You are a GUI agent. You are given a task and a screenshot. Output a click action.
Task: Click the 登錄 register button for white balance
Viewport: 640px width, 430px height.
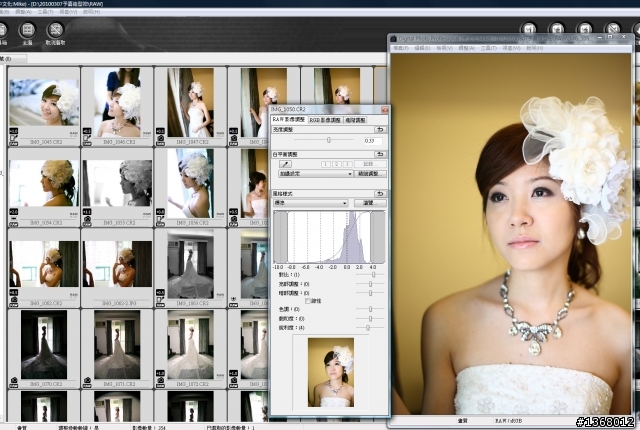pos(369,164)
